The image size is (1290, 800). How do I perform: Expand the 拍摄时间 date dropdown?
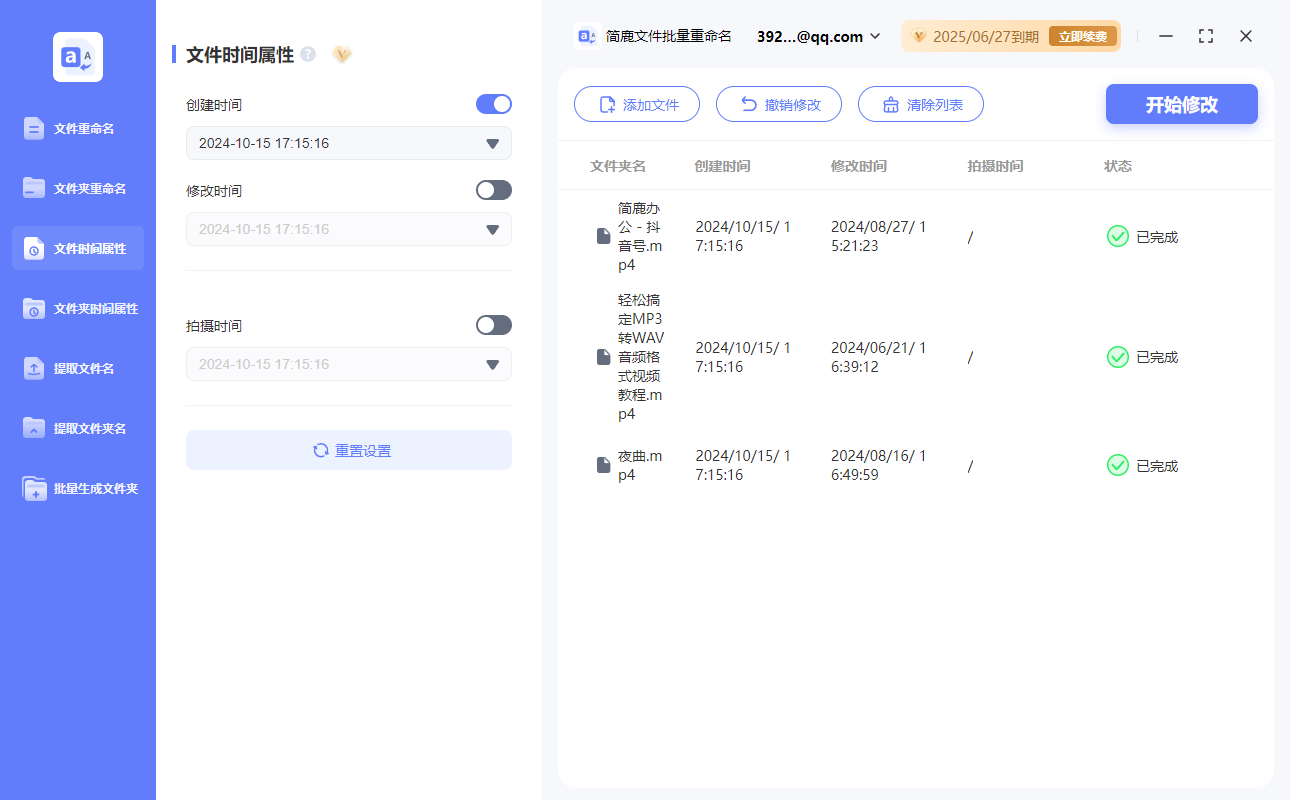491,364
